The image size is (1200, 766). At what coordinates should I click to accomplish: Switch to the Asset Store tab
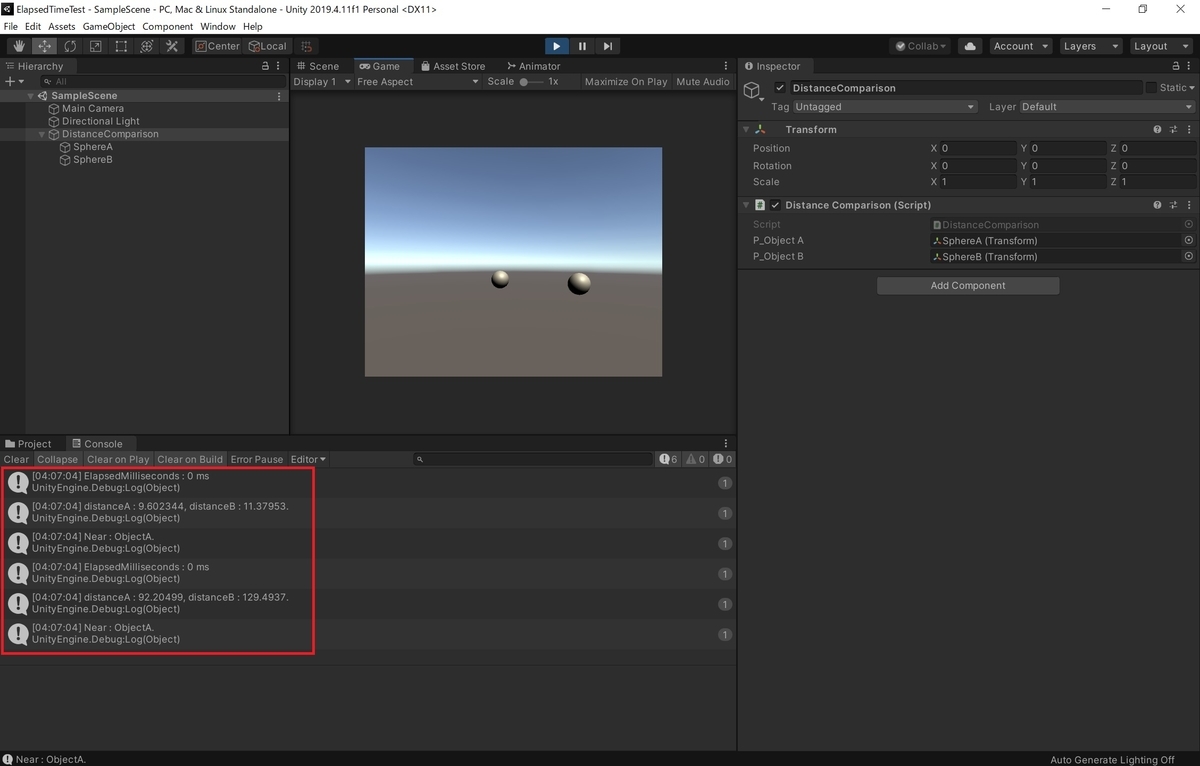pos(452,66)
